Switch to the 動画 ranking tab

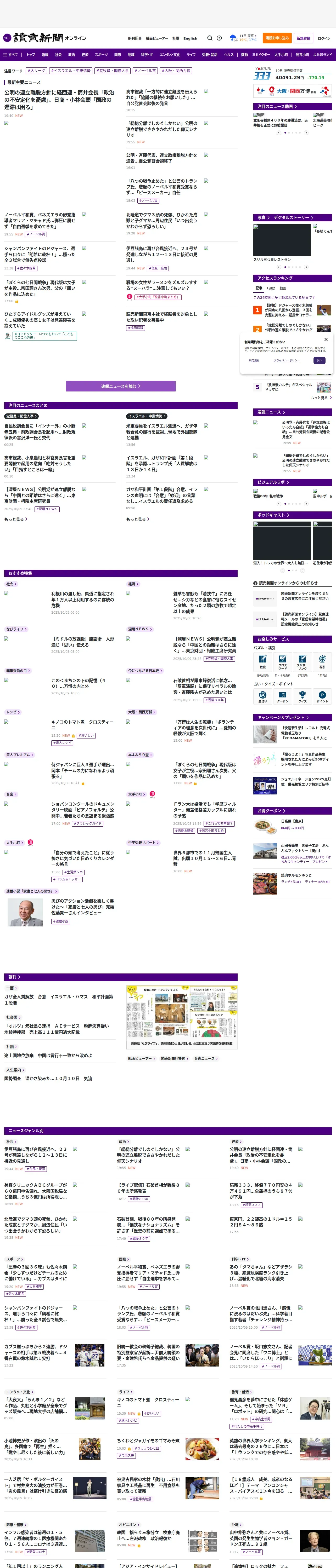click(283, 288)
